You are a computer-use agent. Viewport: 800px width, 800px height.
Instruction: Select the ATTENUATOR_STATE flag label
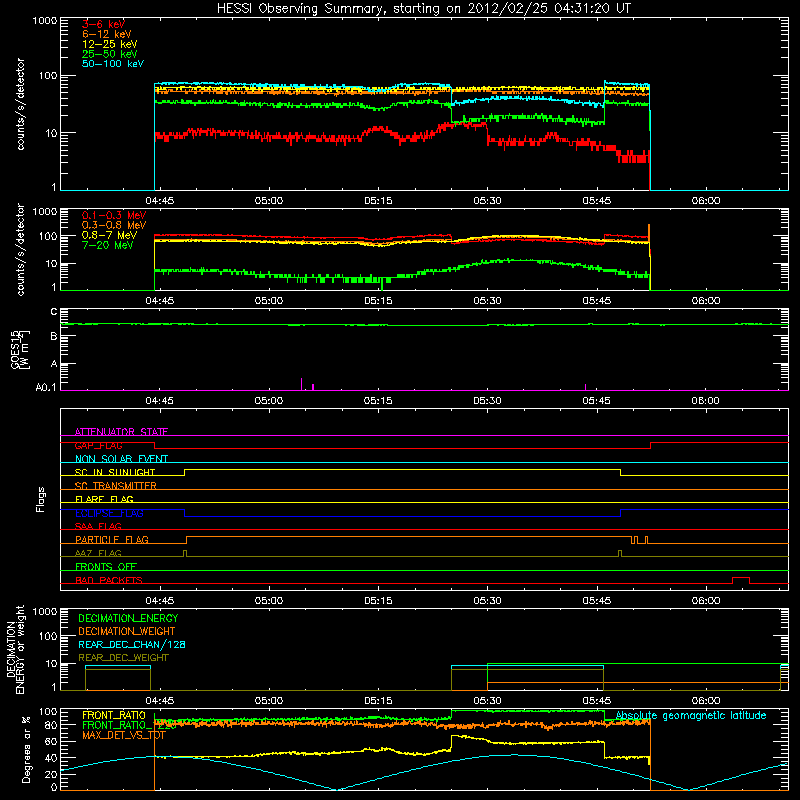(x=121, y=432)
